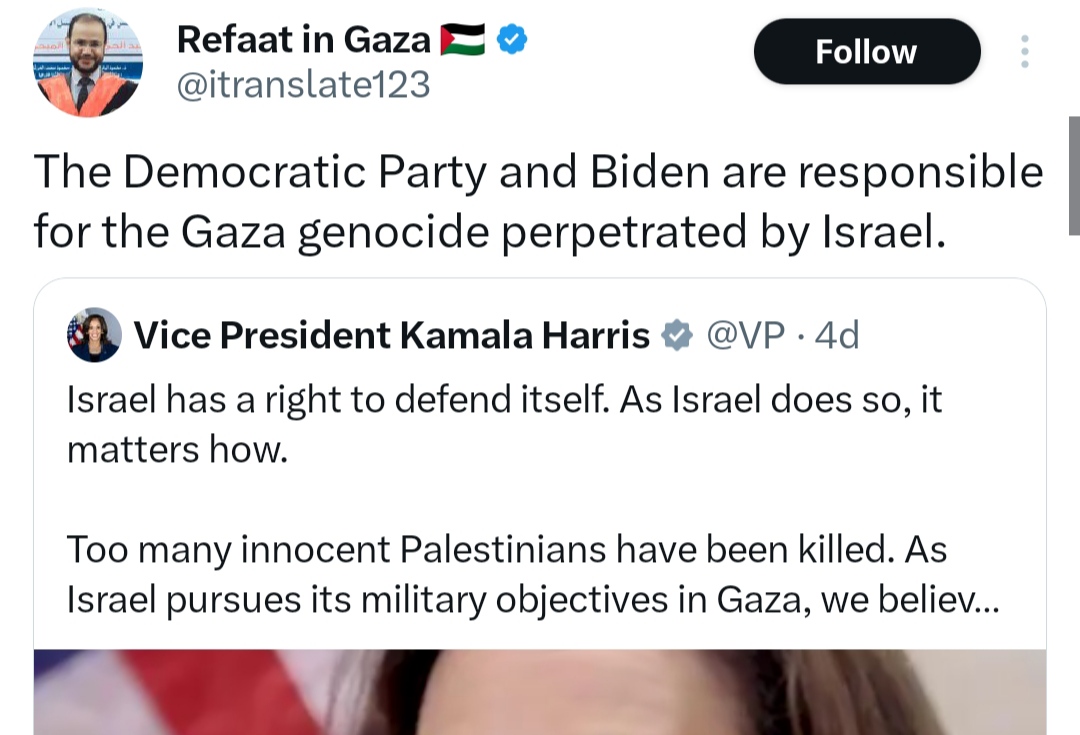
Task: Open Kamala Harris's small avatar in the quote
Action: coord(94,335)
